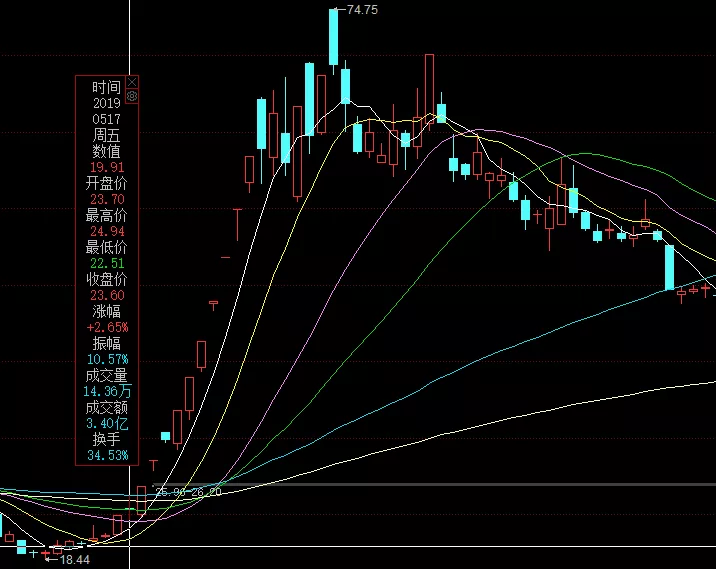
Task: Click the +2.65% change percentage
Action: 107,327
